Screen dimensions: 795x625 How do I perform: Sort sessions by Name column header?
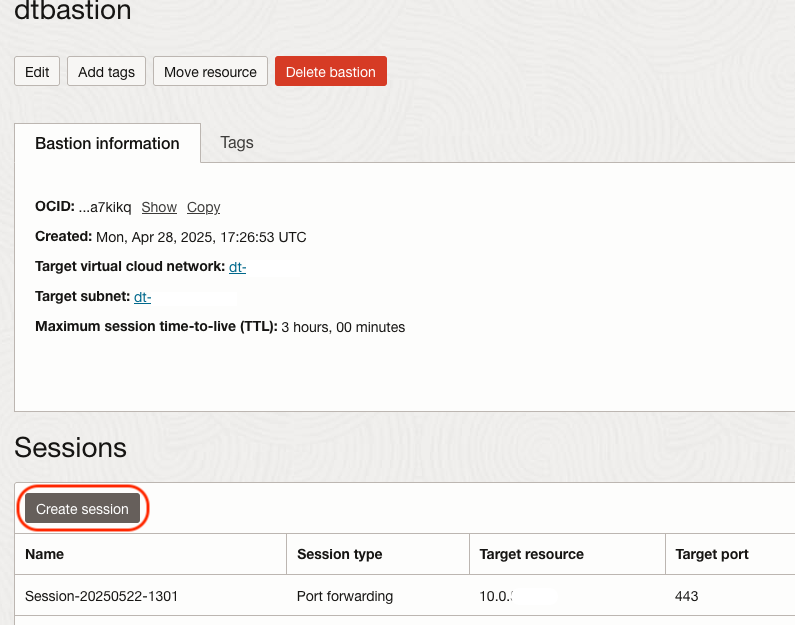pyautogui.click(x=45, y=554)
